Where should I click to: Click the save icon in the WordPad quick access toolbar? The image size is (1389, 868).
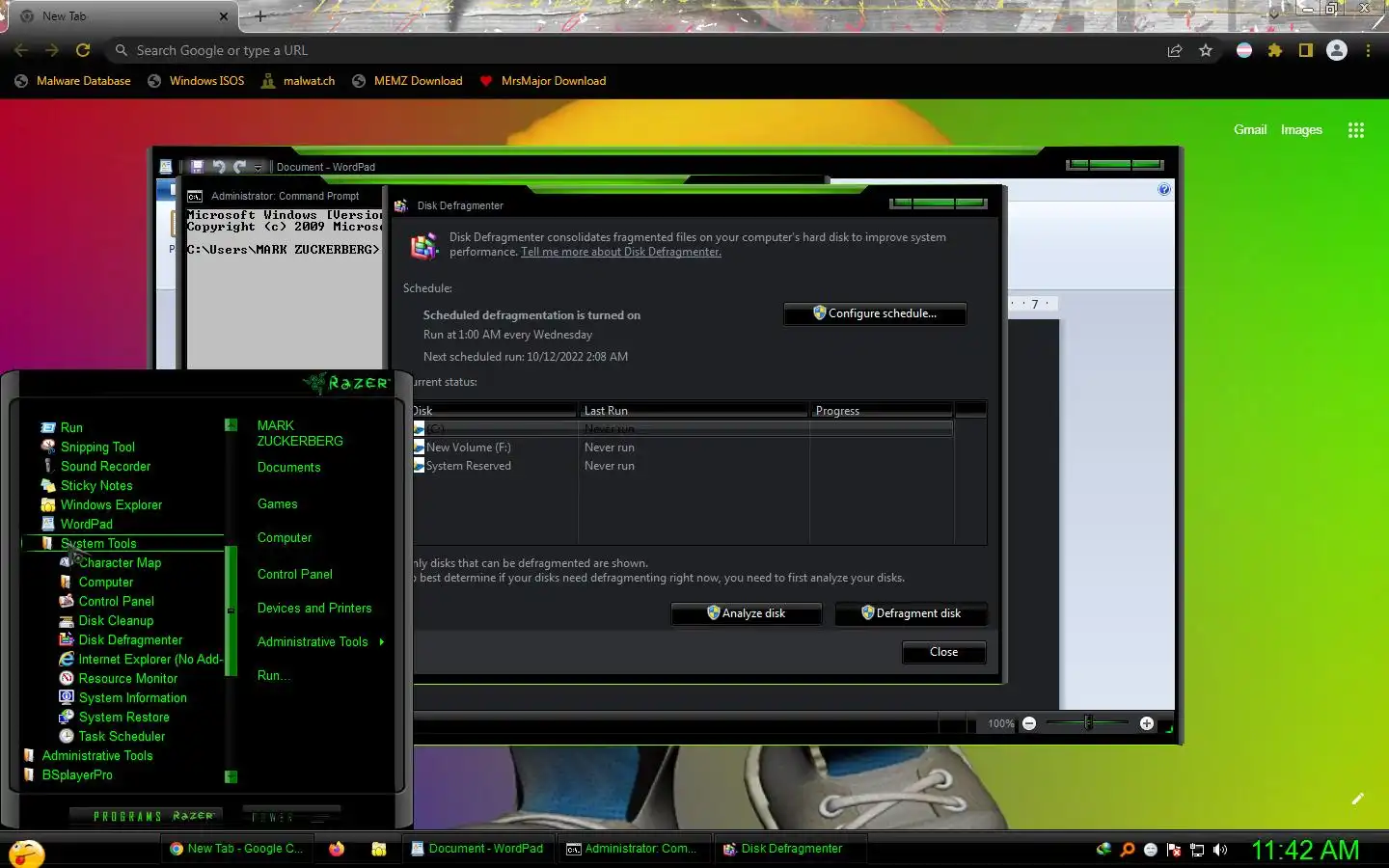tap(197, 167)
